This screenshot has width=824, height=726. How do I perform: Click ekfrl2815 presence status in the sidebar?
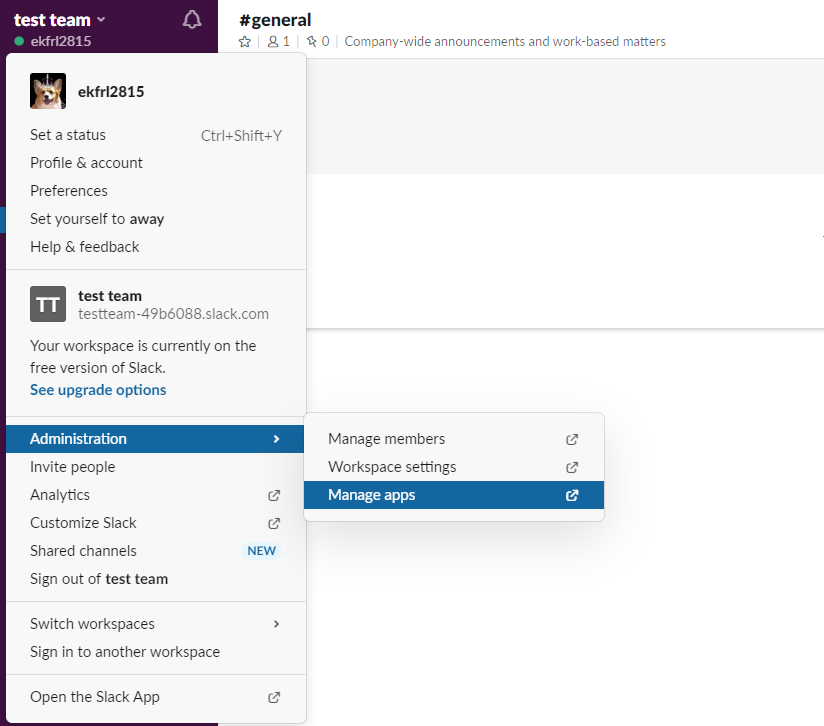point(53,41)
